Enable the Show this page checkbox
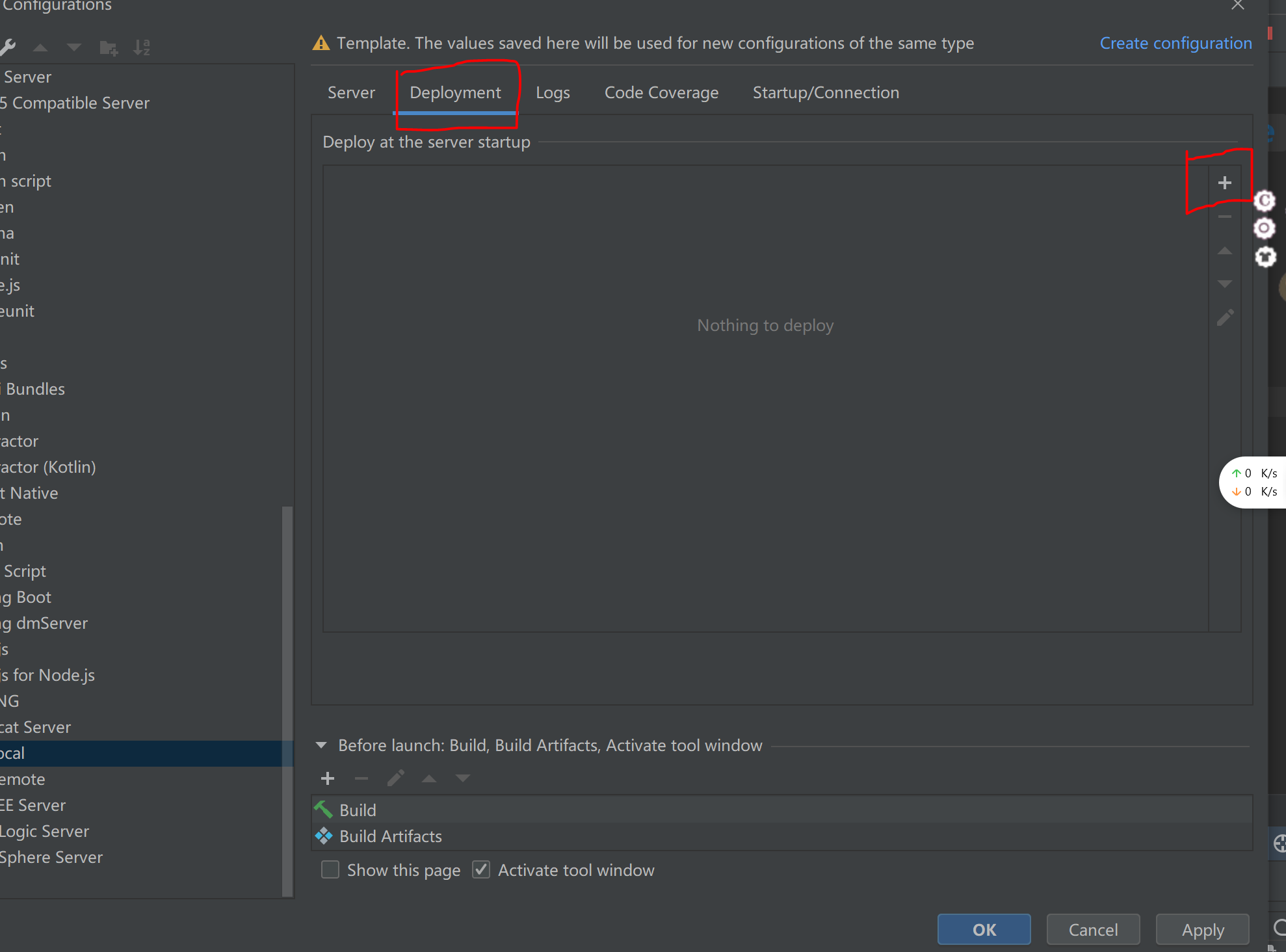 click(330, 870)
